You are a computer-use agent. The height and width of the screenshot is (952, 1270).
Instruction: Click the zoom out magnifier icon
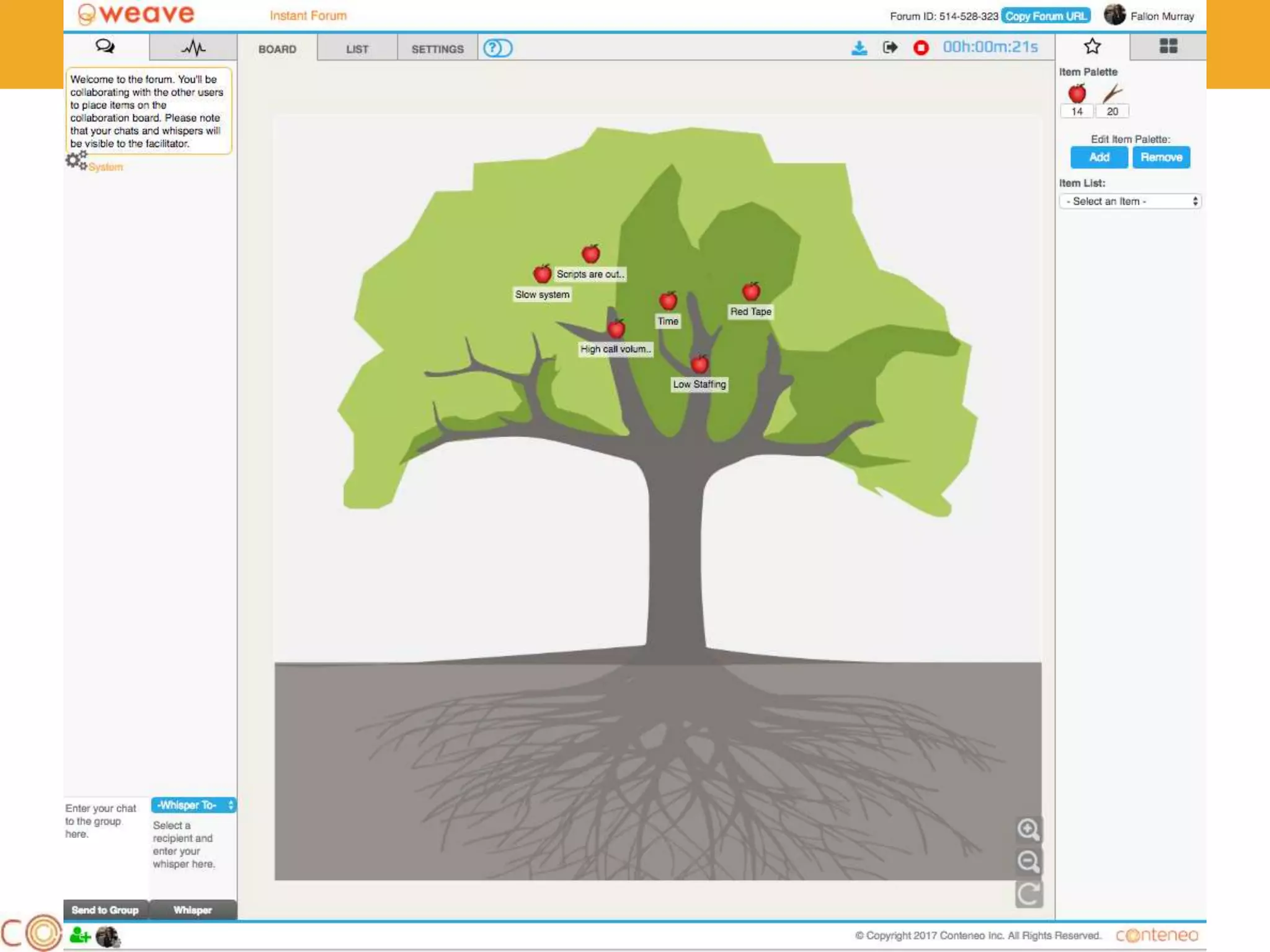pos(1028,862)
